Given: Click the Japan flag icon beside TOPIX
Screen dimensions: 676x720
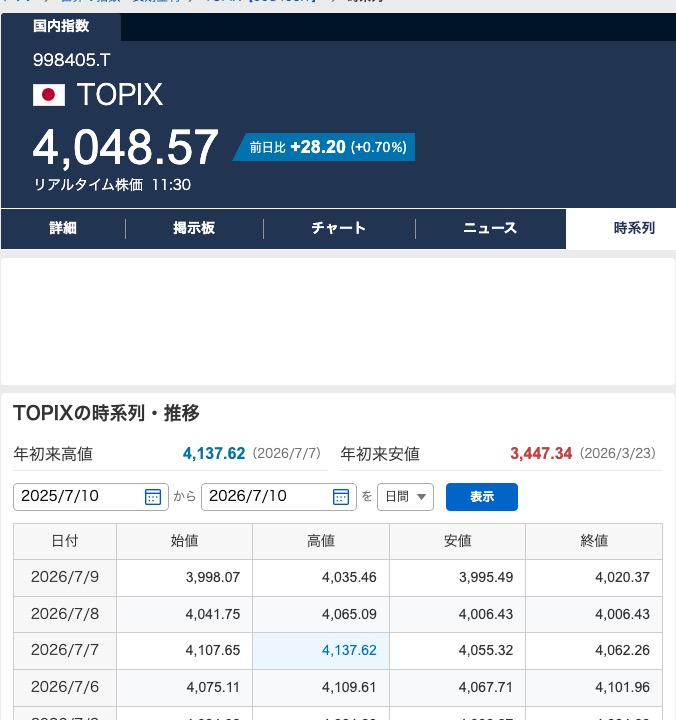Looking at the screenshot, I should click(49, 95).
